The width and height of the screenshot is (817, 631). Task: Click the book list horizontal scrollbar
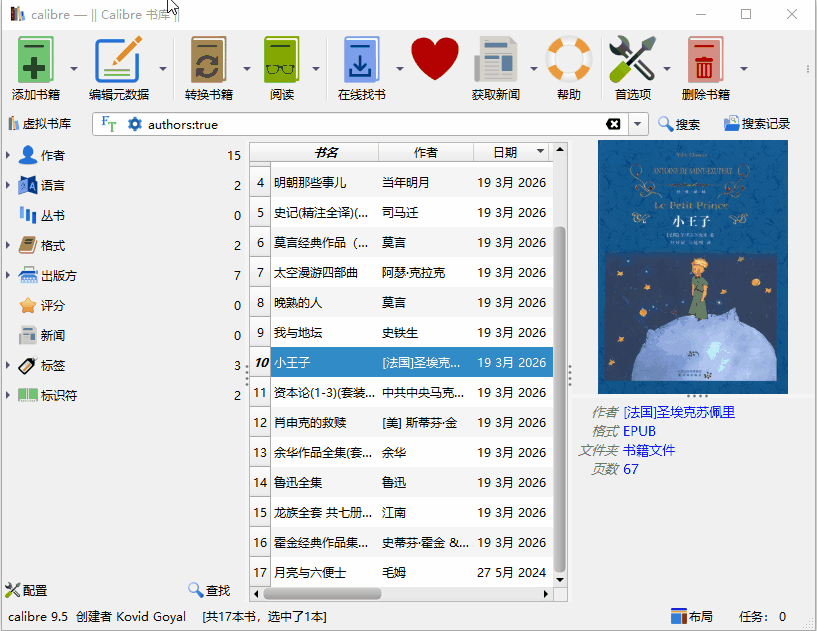coord(323,593)
